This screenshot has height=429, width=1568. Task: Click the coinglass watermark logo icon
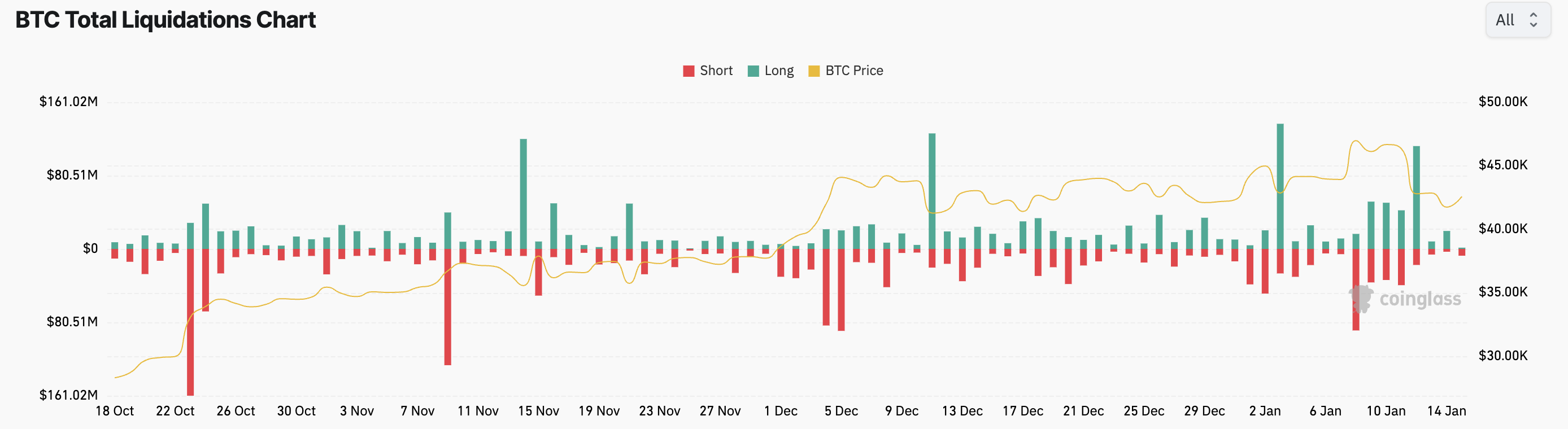coord(1361,299)
